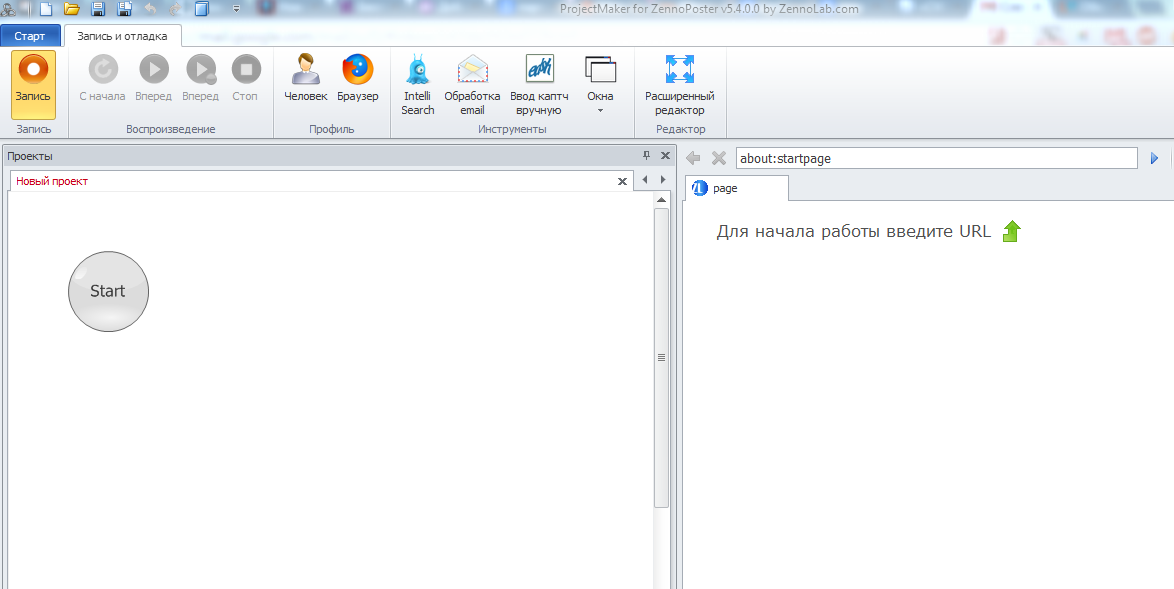Click the ProjectMaker app icon in title bar
This screenshot has height=589, width=1174.
[9, 10]
